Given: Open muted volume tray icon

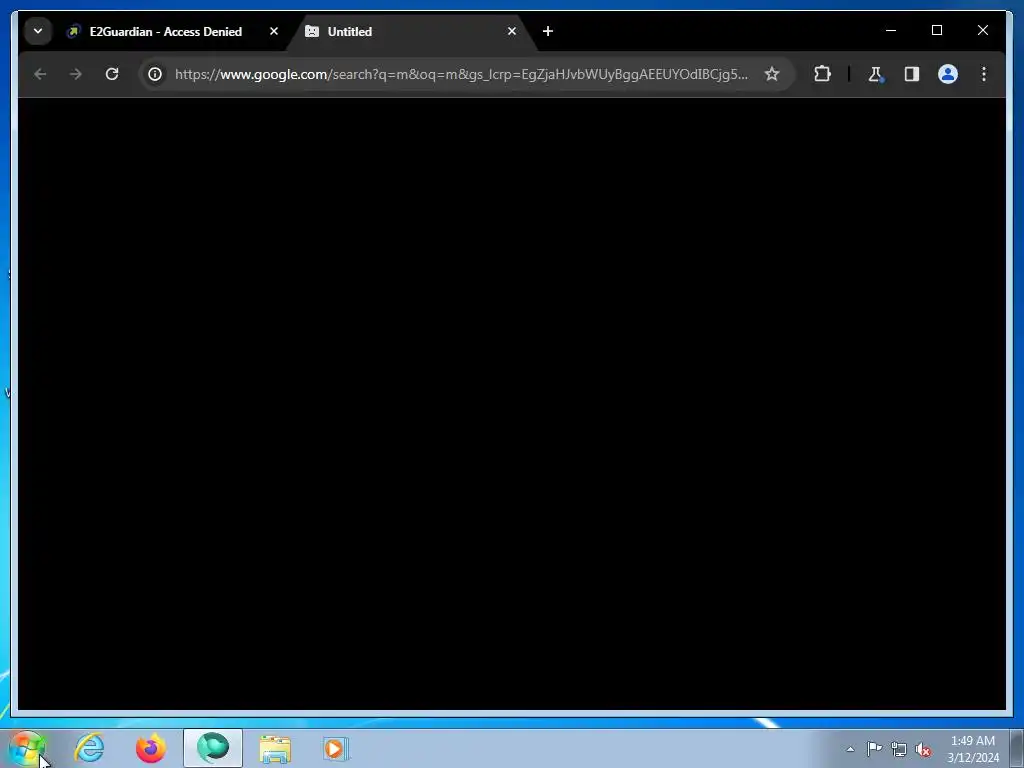Looking at the screenshot, I should (x=923, y=749).
